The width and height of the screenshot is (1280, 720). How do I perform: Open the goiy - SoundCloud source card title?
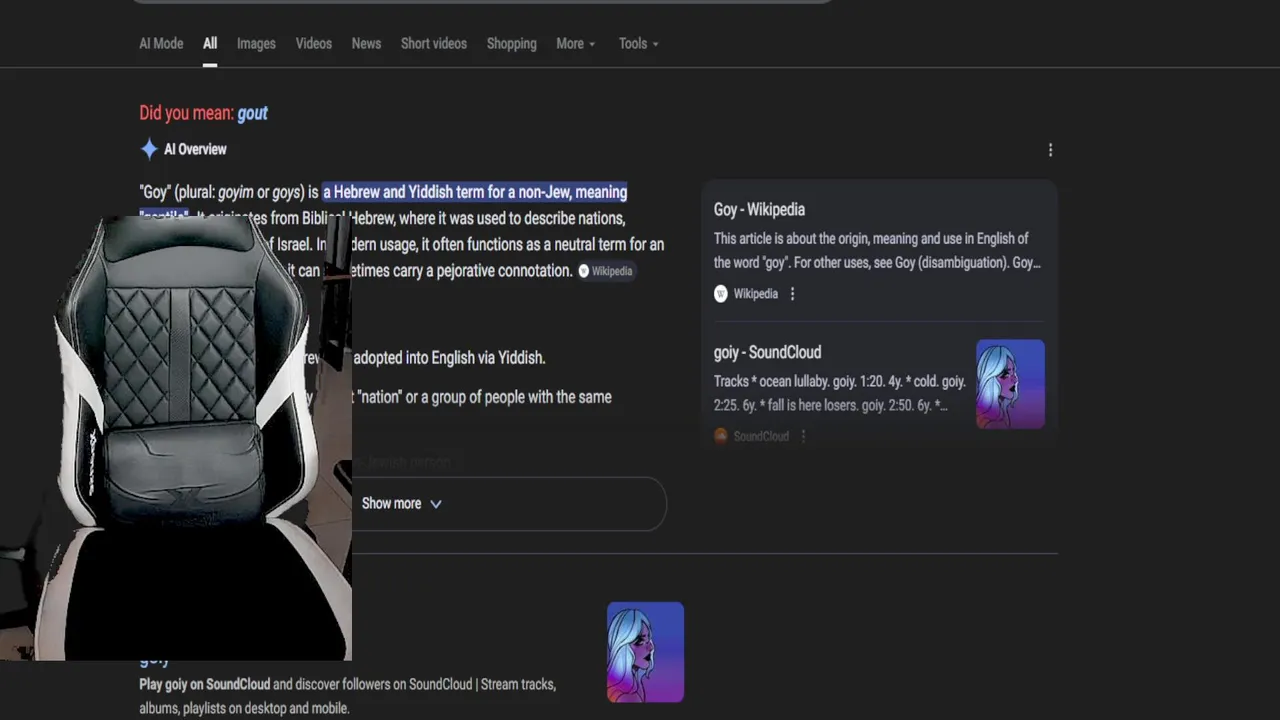click(x=767, y=352)
